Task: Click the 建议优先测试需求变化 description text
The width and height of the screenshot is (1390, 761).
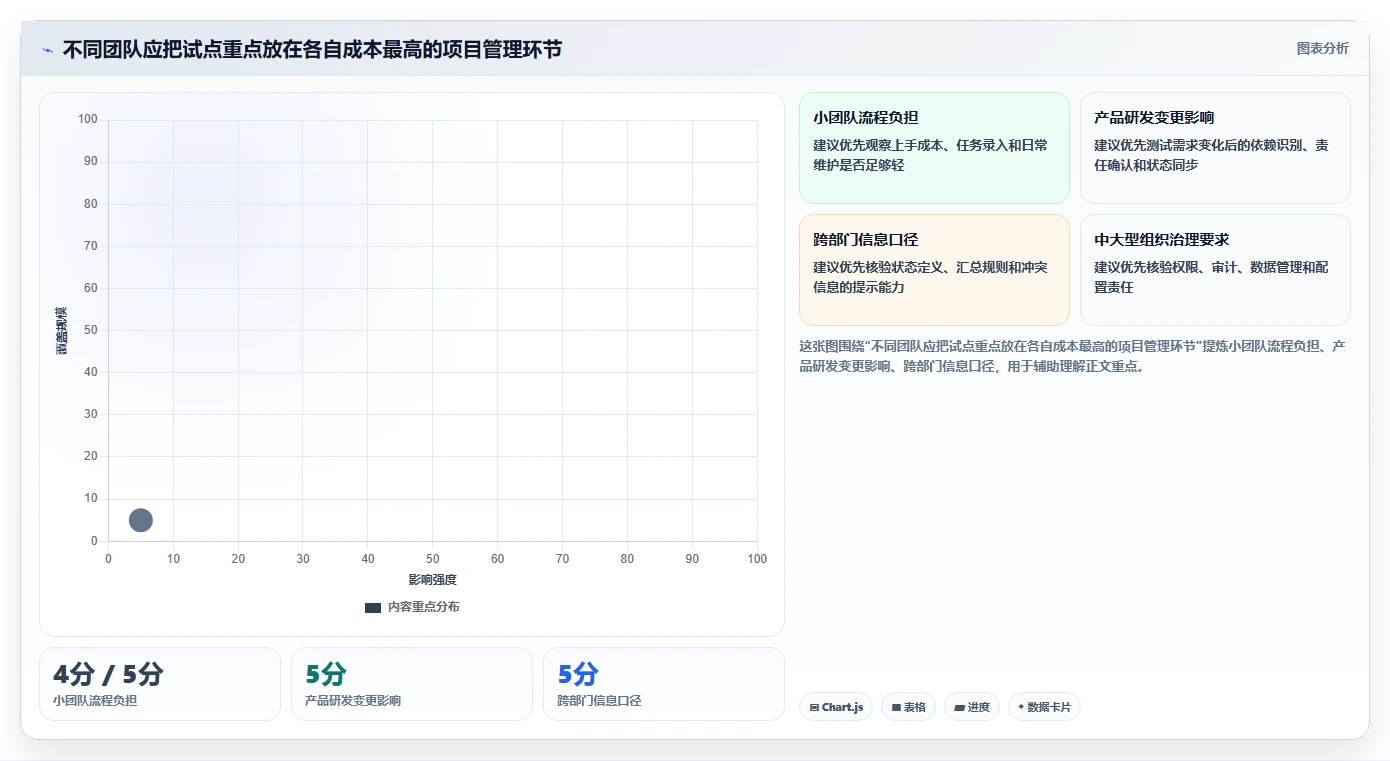Action: point(1211,155)
